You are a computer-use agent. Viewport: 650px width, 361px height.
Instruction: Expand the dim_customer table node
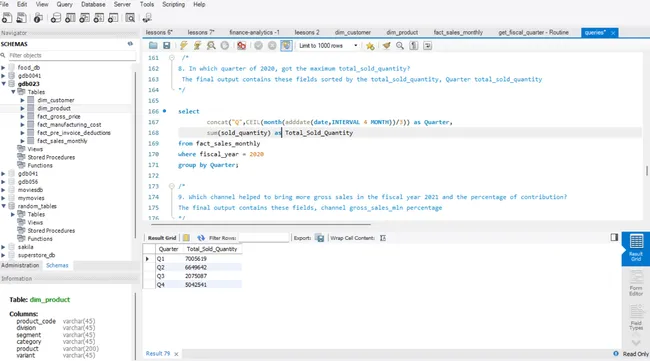pyautogui.click(x=22, y=100)
